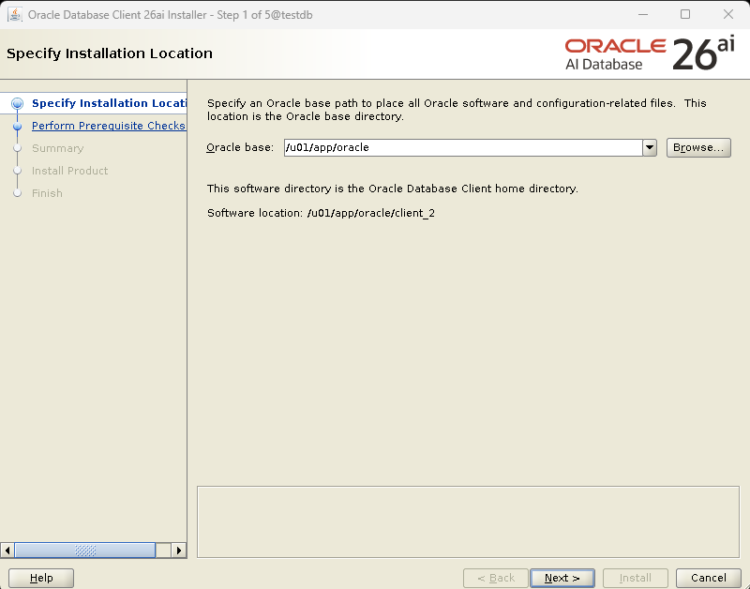
Task: Click the Specify Installation Location step bullet
Action: coord(18,103)
